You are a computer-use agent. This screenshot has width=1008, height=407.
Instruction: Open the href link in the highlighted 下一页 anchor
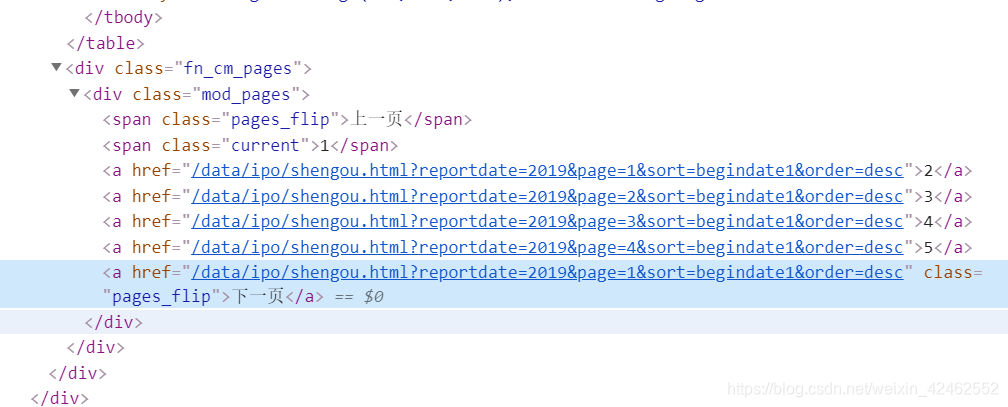click(547, 273)
